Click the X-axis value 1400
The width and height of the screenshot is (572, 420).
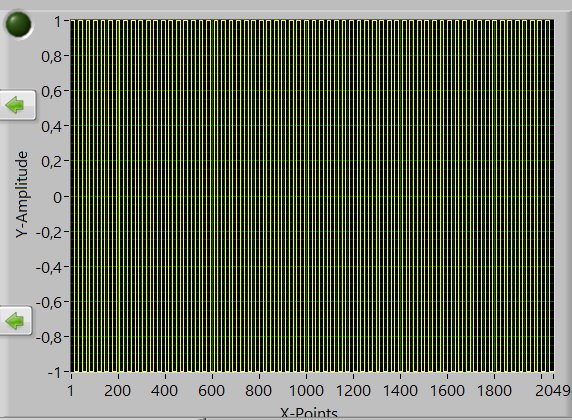[401, 391]
